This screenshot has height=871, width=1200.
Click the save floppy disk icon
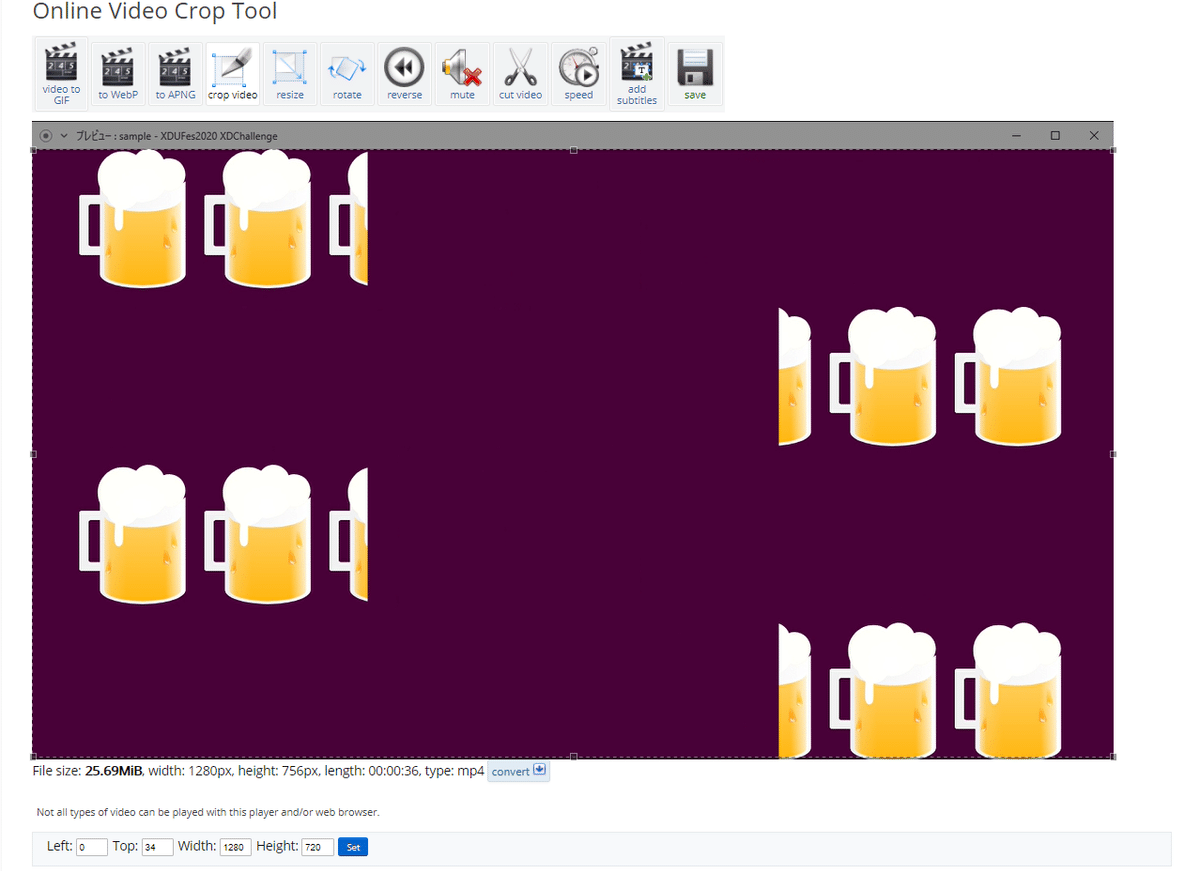(x=695, y=74)
